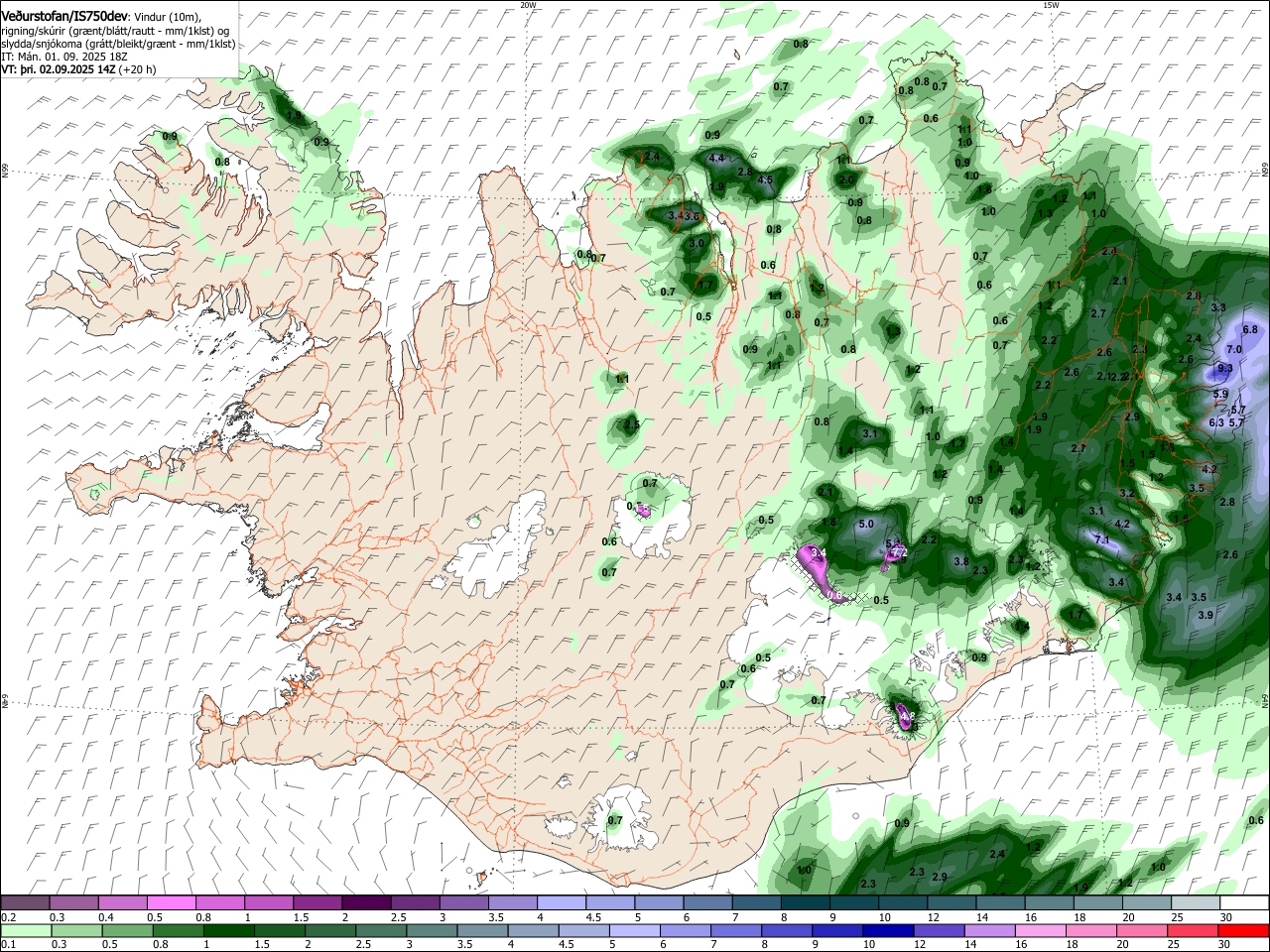Click the 4.4 precipitation value on the map
Image resolution: width=1270 pixels, height=952 pixels.
715,158
